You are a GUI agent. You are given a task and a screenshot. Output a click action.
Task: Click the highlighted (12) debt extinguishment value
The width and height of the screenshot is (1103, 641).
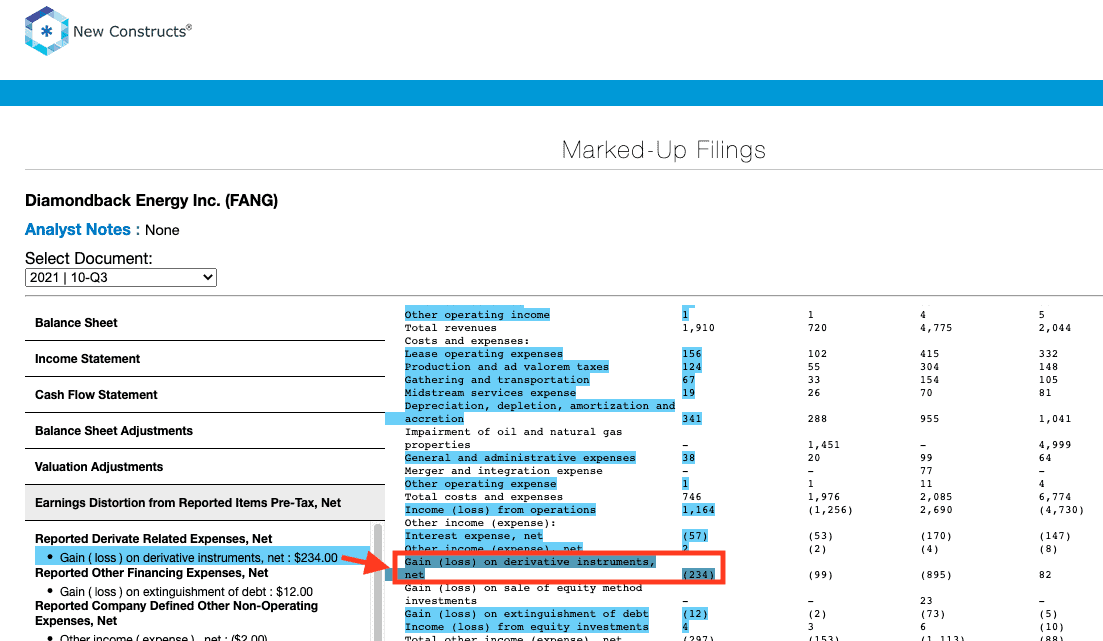(x=695, y=614)
